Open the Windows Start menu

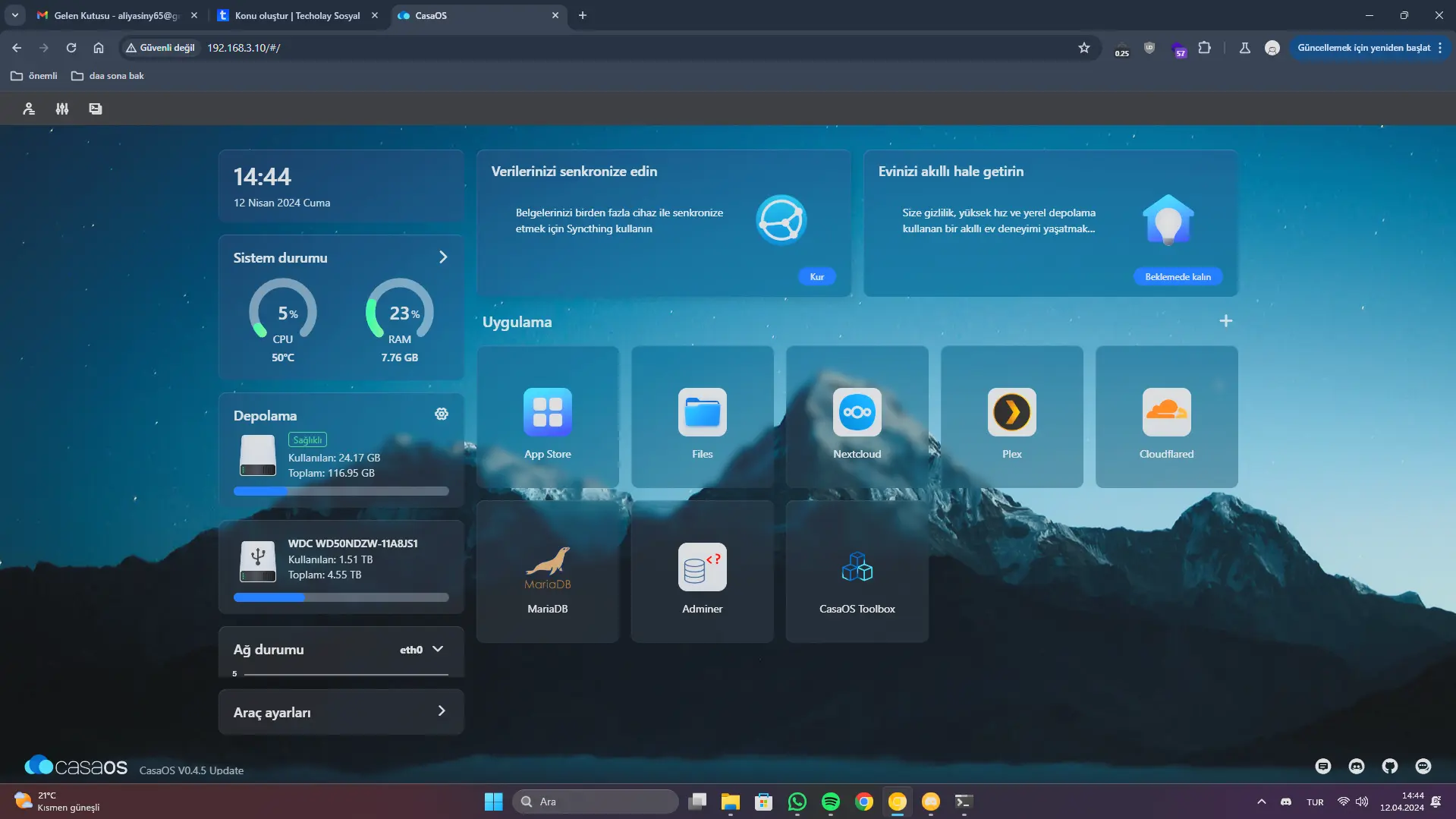coord(494,802)
